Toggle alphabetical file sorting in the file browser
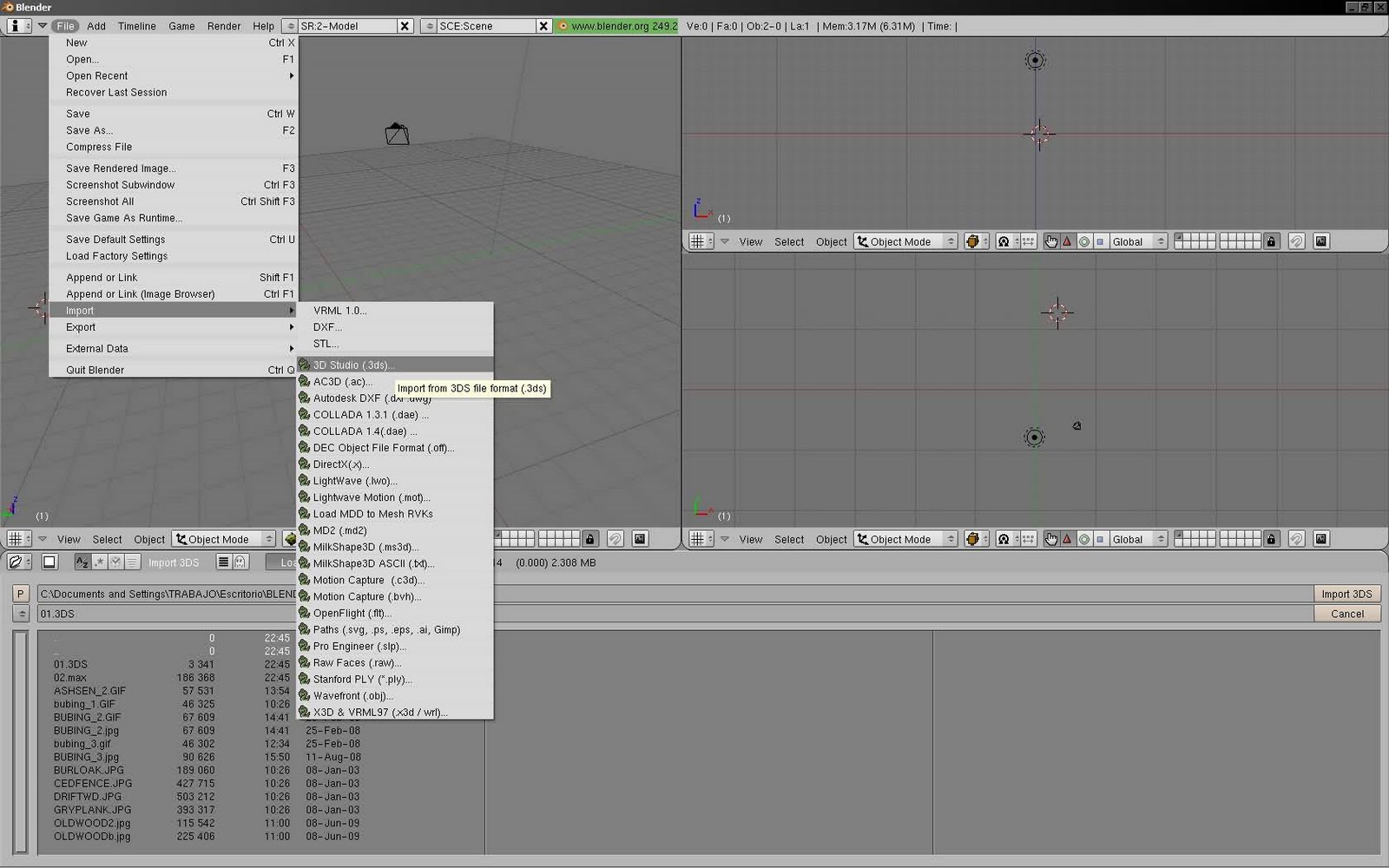 (x=82, y=562)
